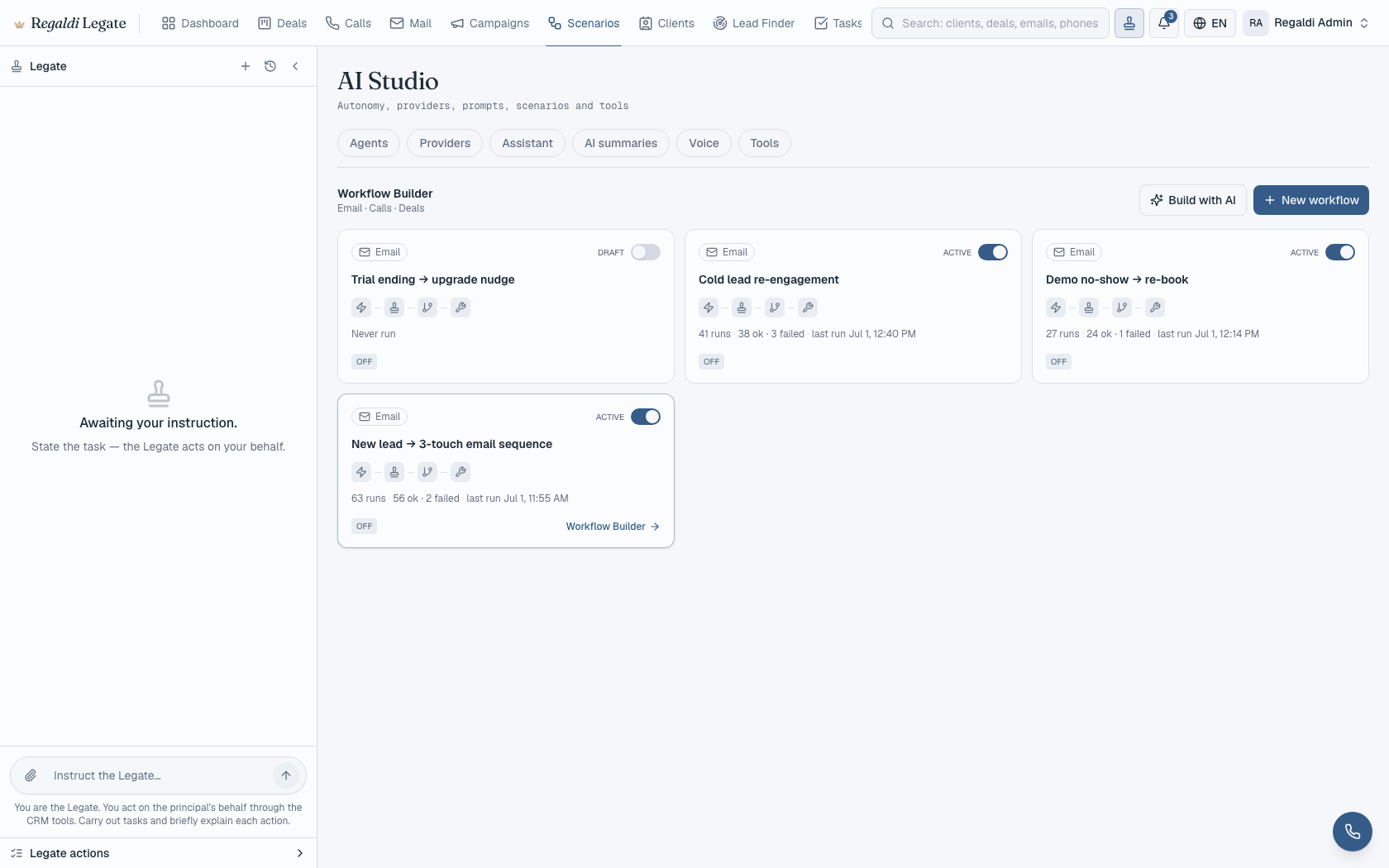Viewport: 1389px width, 868px height.
Task: Open the Regaldi Admin account menu
Action: coord(1307,23)
